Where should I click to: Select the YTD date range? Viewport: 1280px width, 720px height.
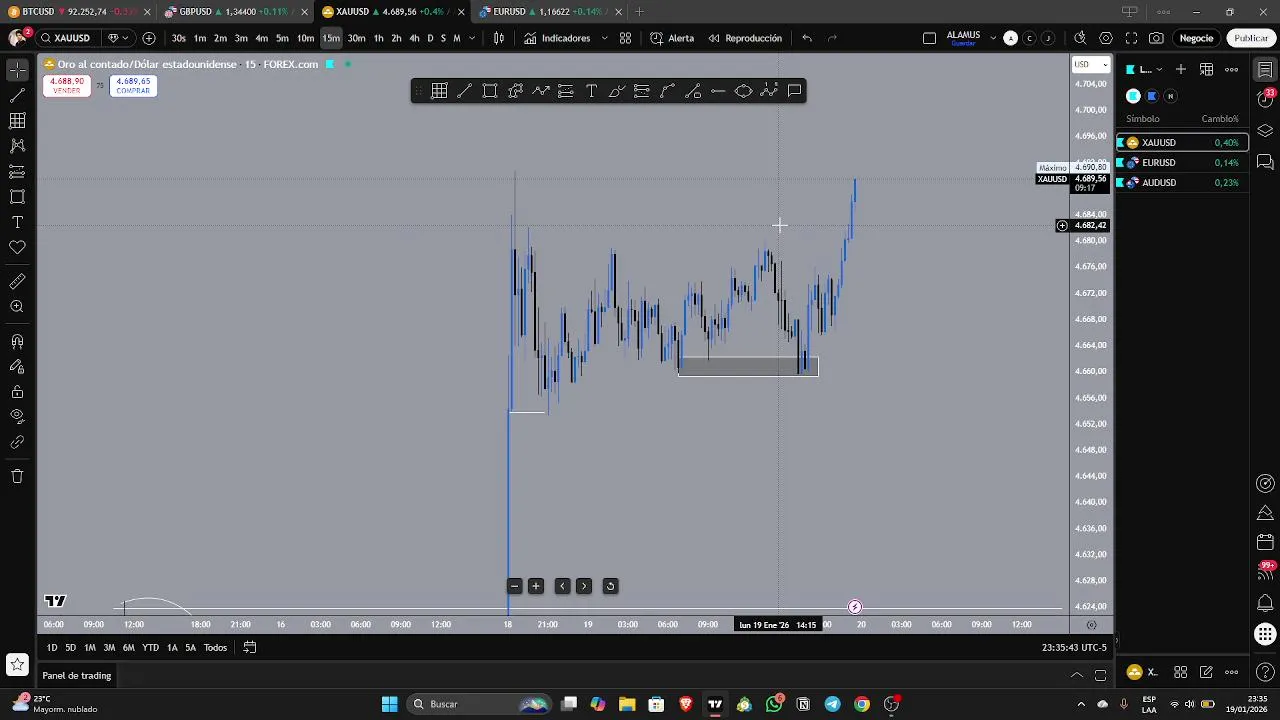pos(150,648)
